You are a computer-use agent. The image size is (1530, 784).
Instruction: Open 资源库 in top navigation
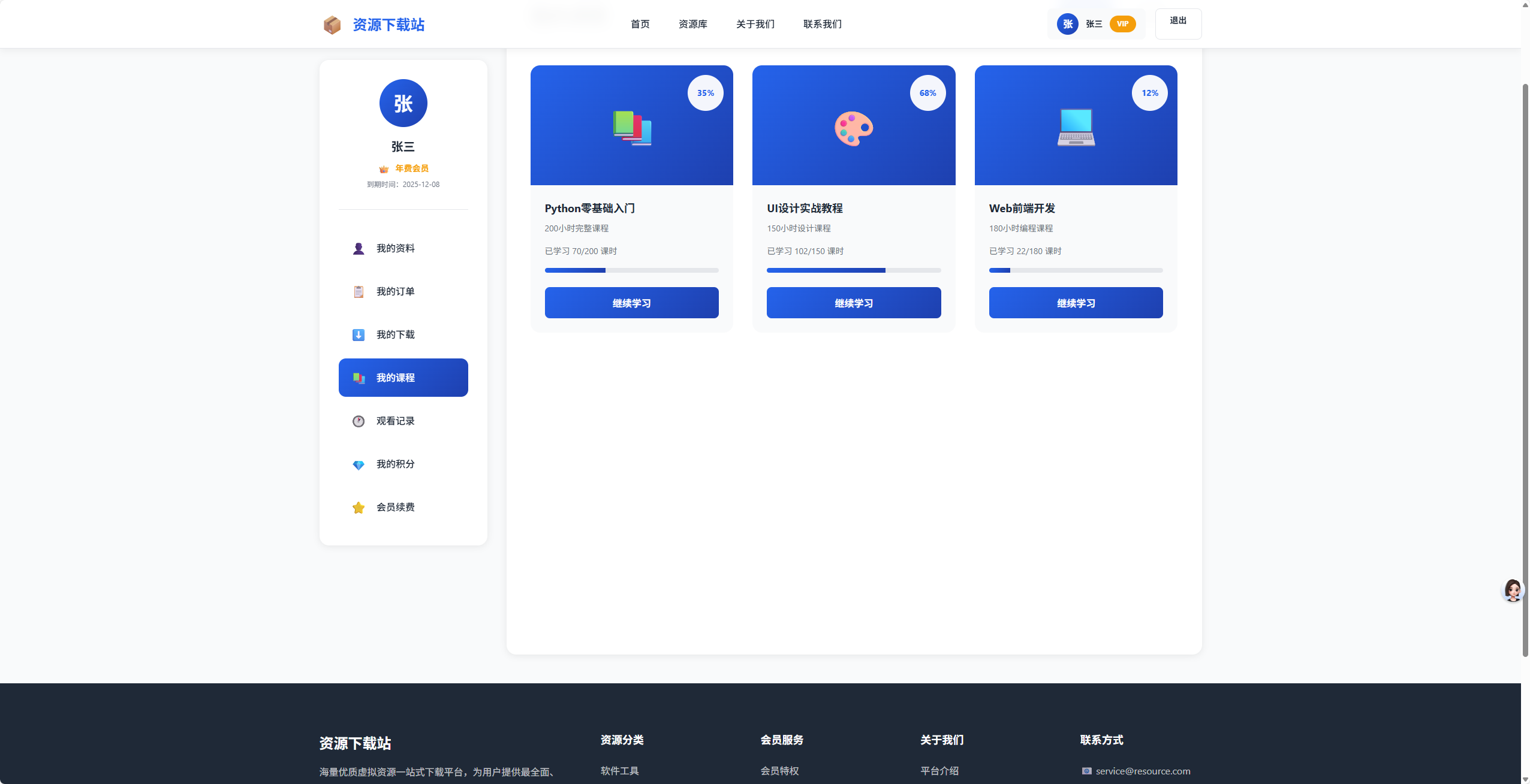(x=692, y=24)
